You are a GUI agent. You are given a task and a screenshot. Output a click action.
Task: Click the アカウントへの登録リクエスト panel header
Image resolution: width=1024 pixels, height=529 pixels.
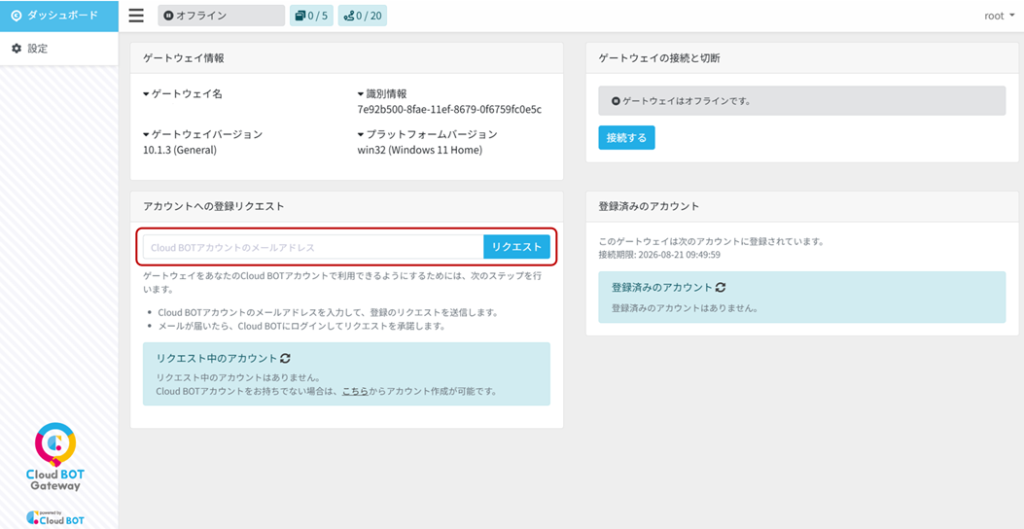pos(347,206)
